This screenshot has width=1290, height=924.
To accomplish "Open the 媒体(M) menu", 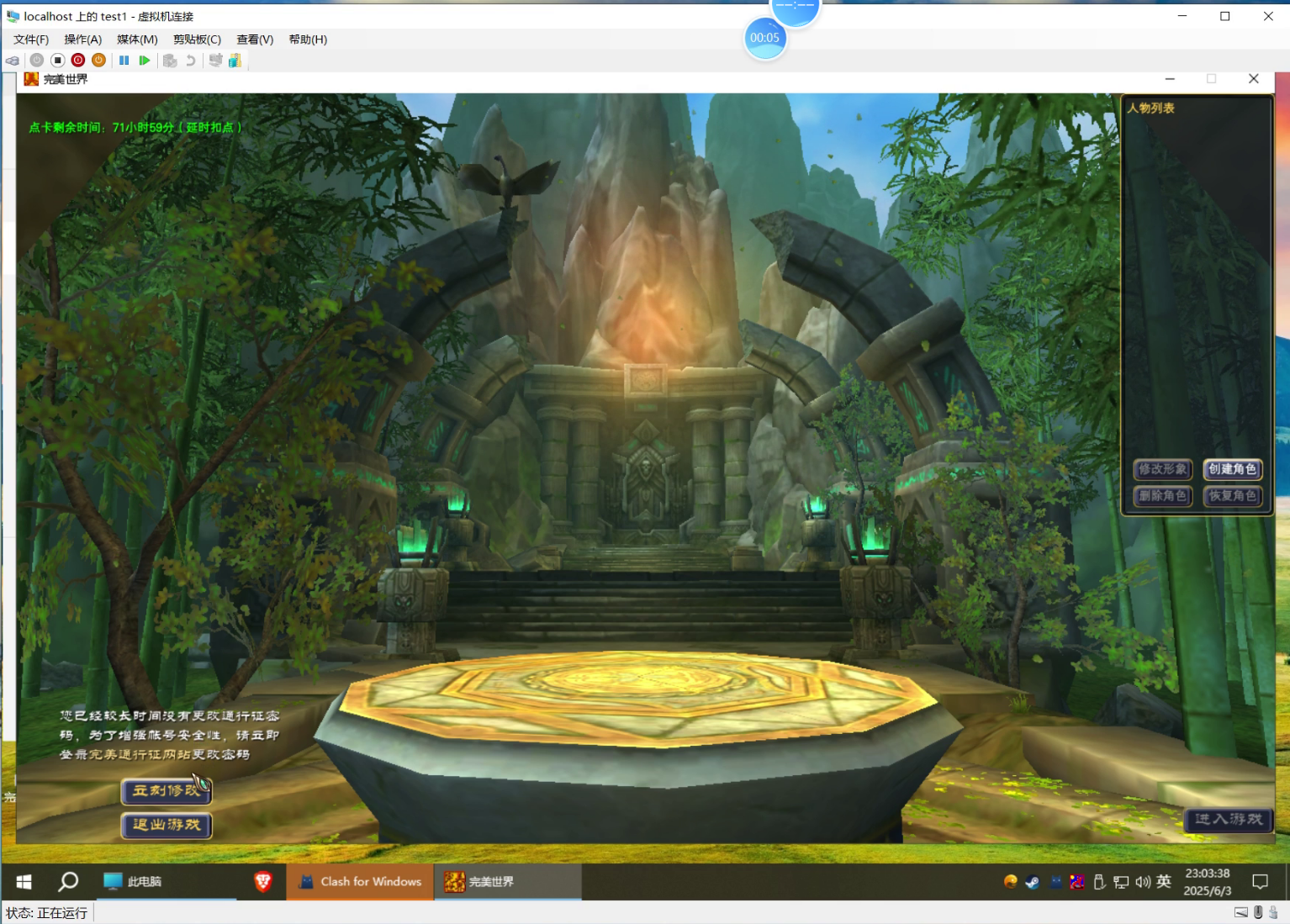I will pos(137,40).
